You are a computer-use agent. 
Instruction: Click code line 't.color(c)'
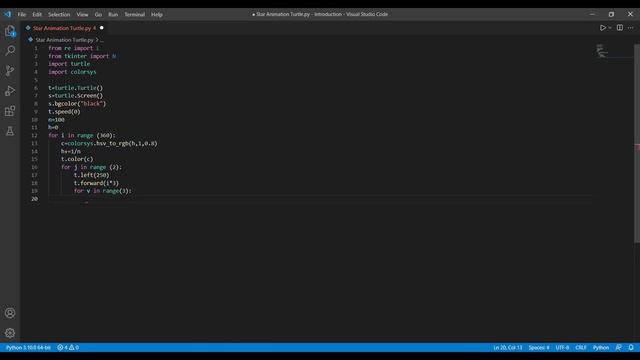pyautogui.click(x=77, y=159)
